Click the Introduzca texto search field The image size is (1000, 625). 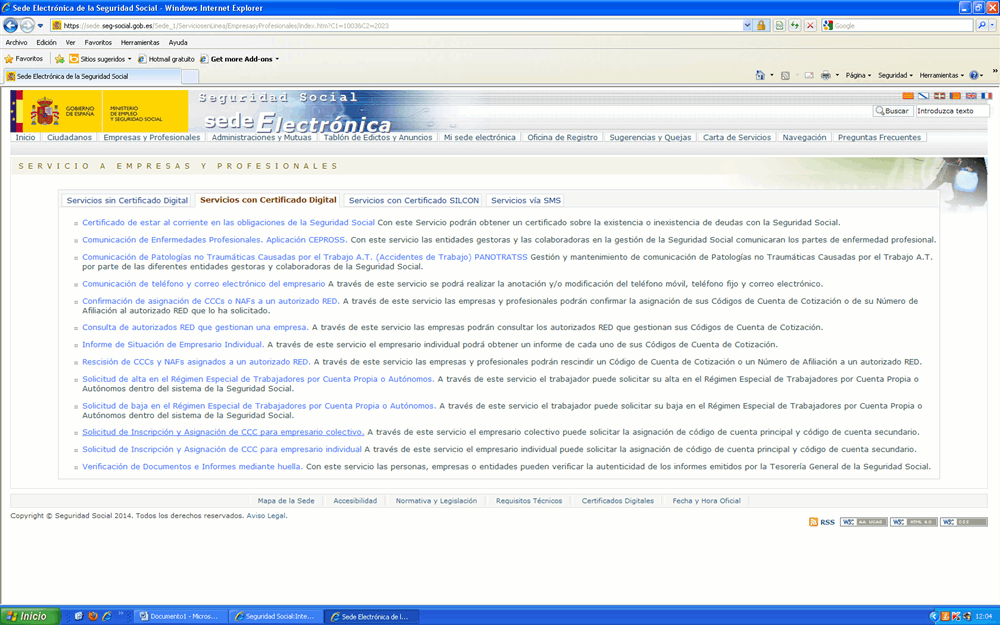tap(951, 111)
